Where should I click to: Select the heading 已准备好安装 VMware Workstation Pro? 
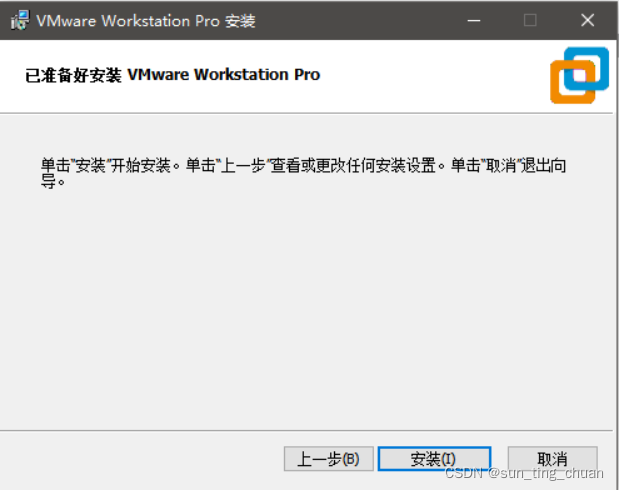(x=172, y=75)
